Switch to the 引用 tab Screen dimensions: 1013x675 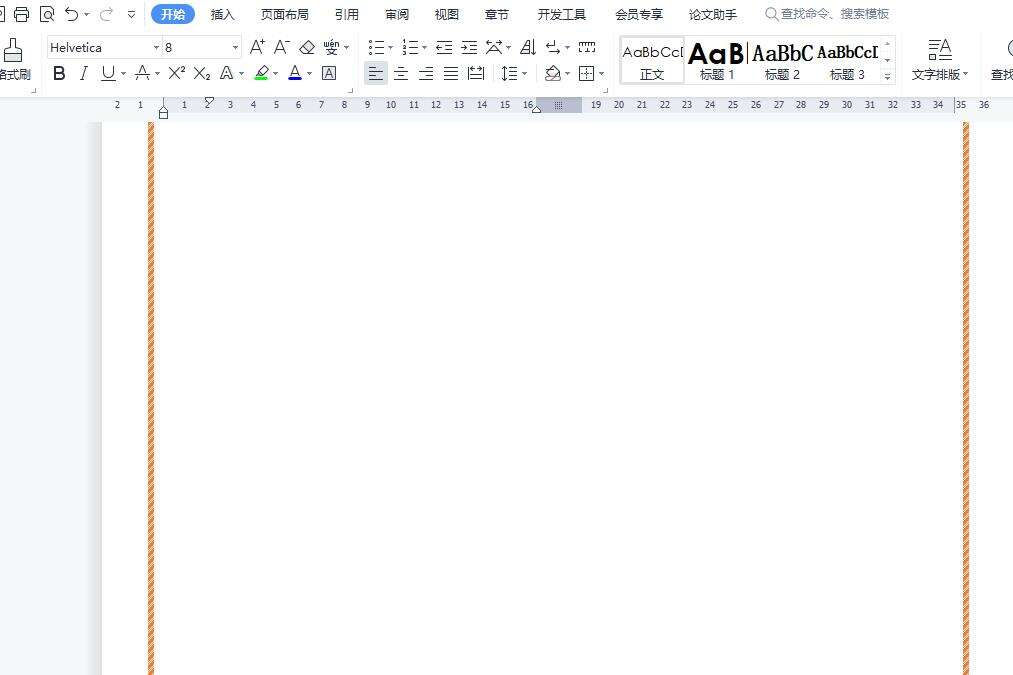(346, 14)
